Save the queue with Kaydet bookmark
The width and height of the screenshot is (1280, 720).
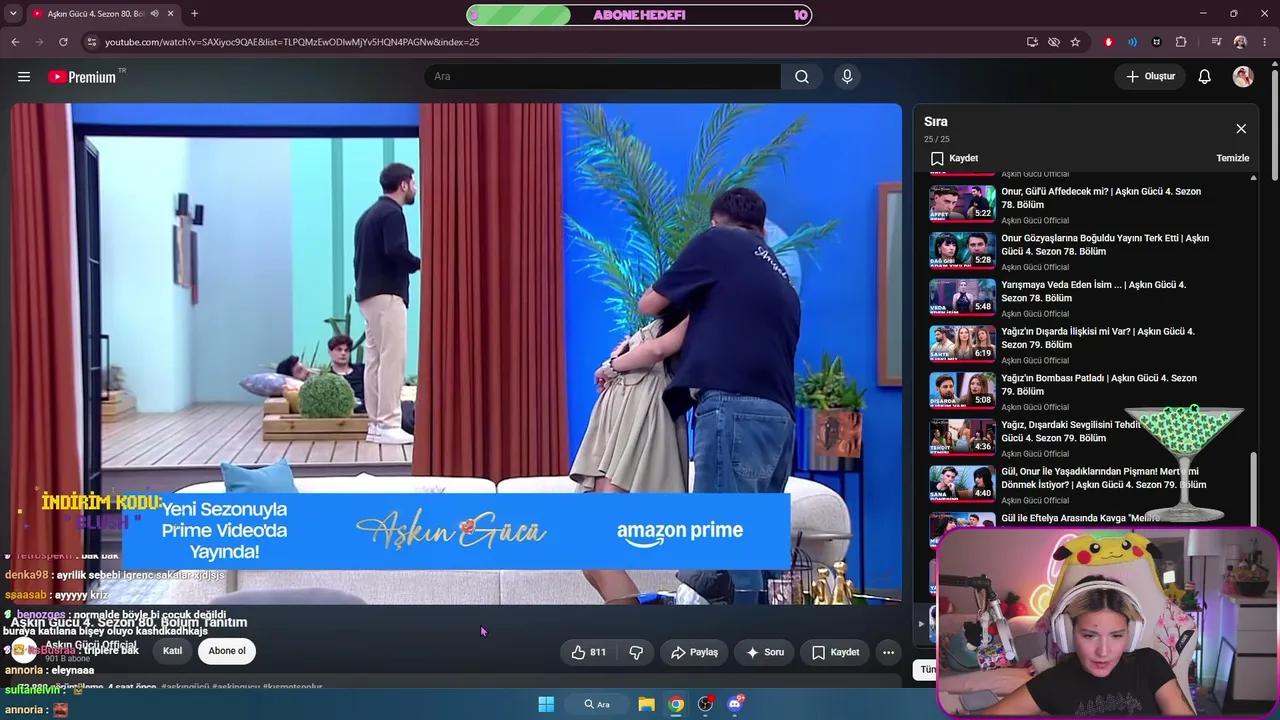pyautogui.click(x=955, y=158)
